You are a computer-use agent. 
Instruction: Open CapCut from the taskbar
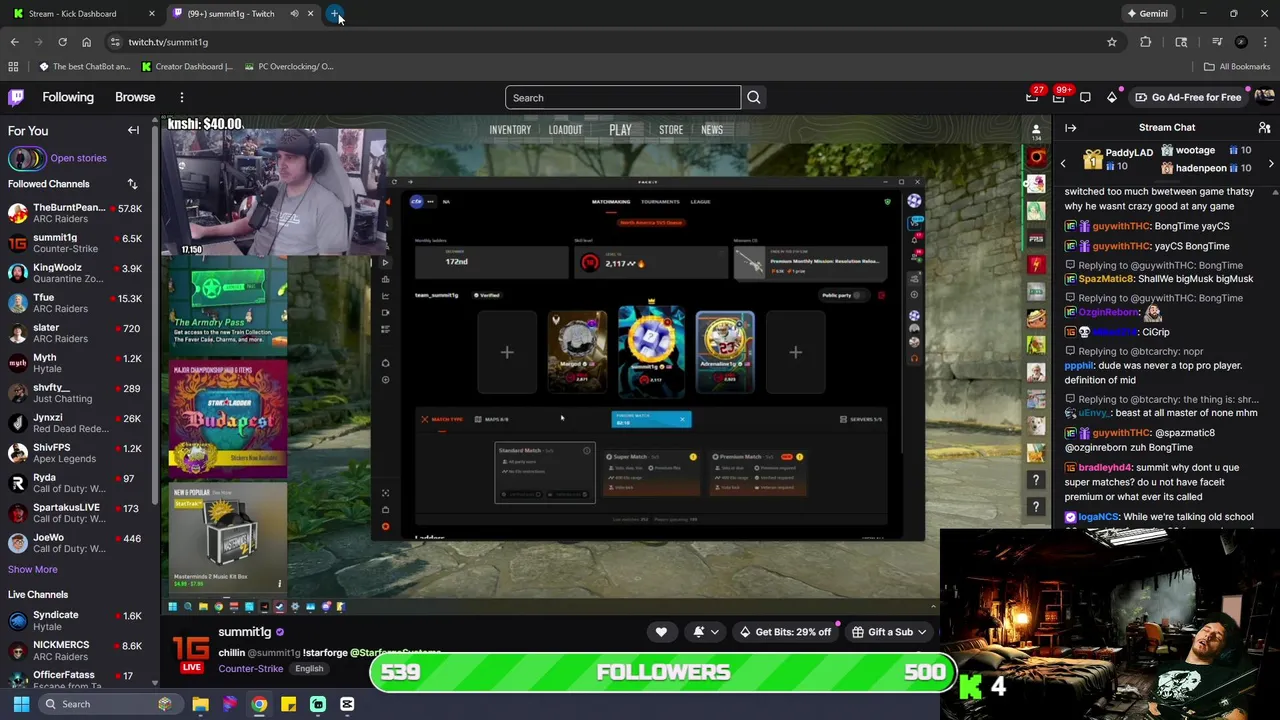[x=347, y=704]
